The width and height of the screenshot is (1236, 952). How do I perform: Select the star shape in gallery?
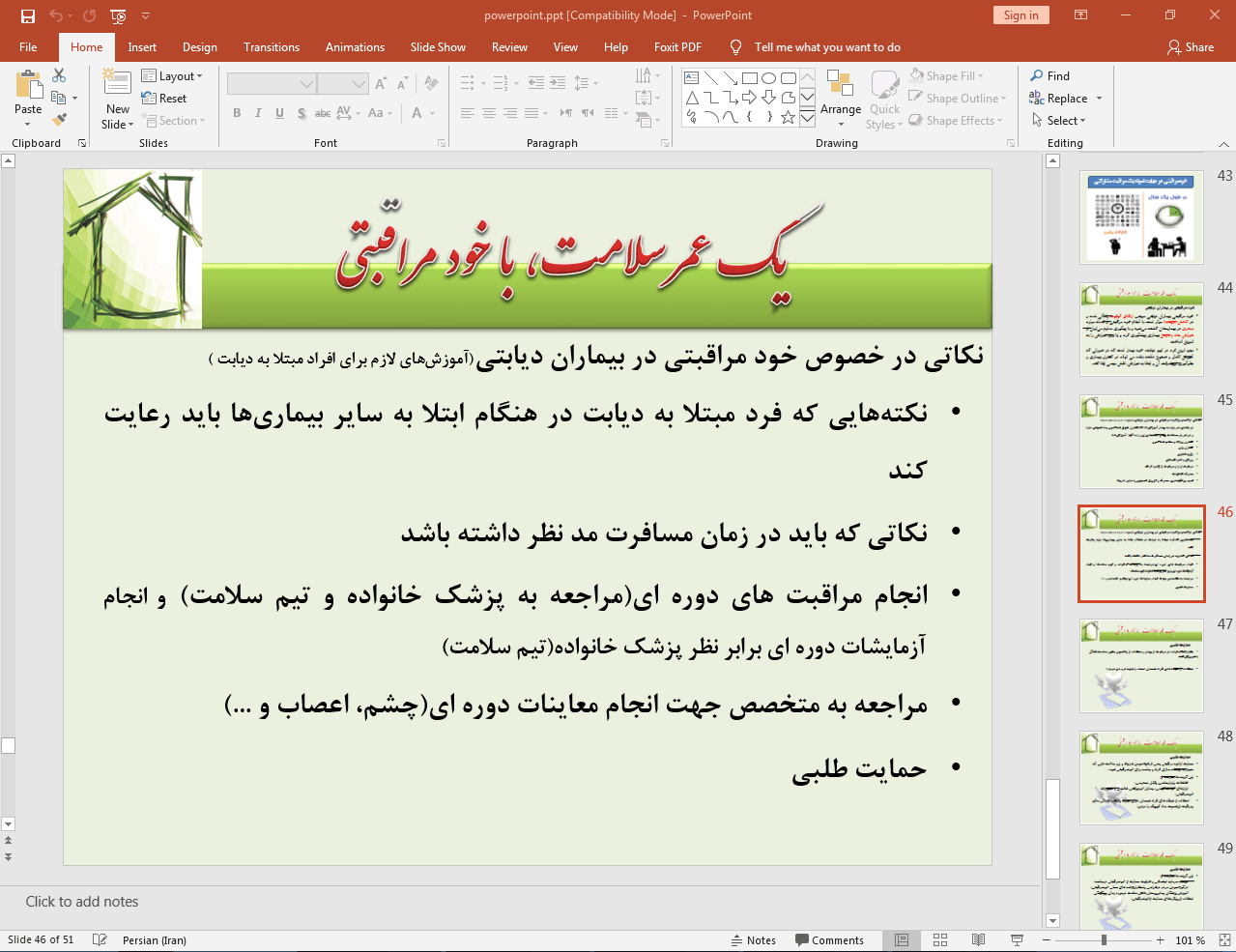point(788,117)
